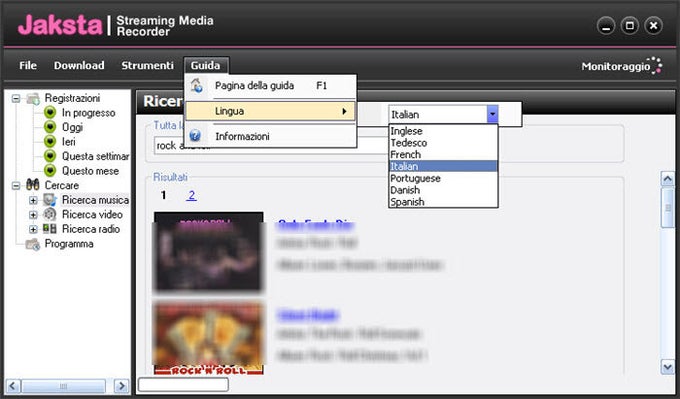The height and width of the screenshot is (399, 680).
Task: Select Ieri recordings item
Action: click(x=69, y=142)
